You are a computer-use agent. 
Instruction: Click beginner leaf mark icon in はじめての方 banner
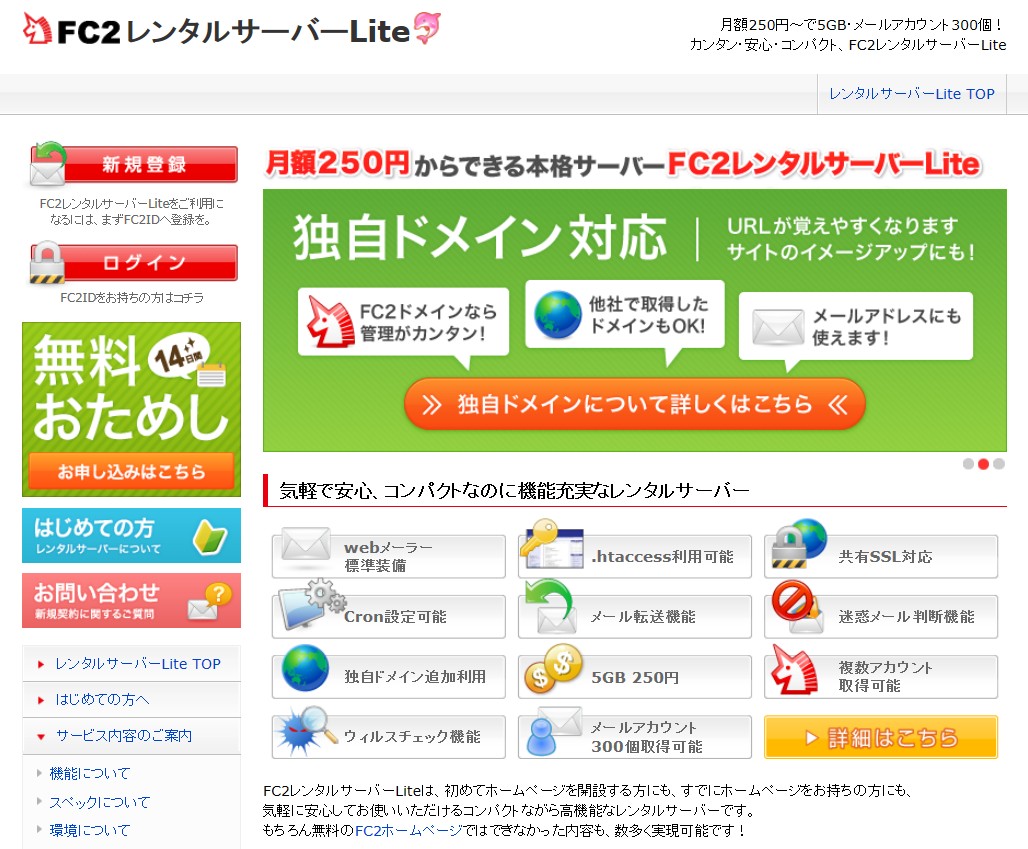pos(210,536)
